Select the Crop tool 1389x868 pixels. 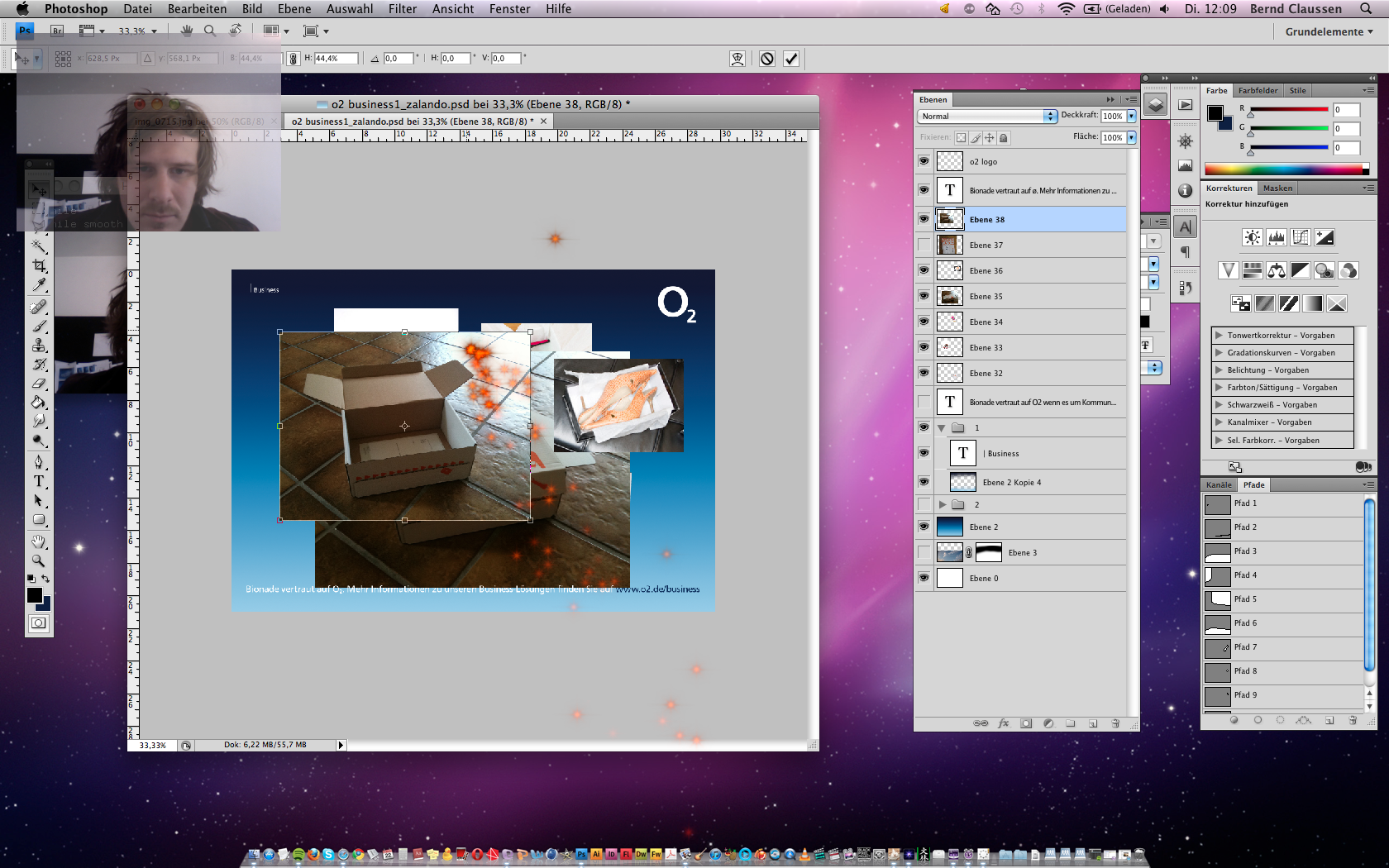[39, 265]
